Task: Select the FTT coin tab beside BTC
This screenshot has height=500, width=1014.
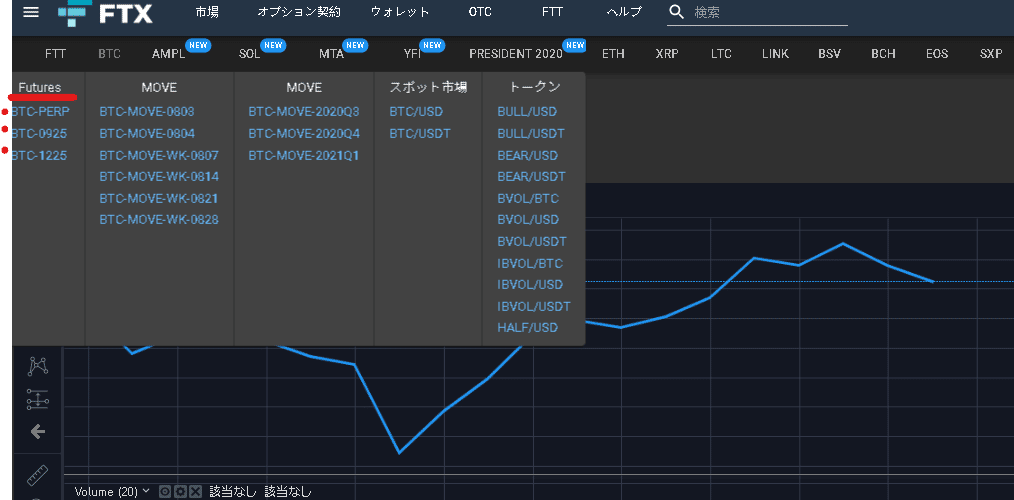Action: (x=55, y=54)
